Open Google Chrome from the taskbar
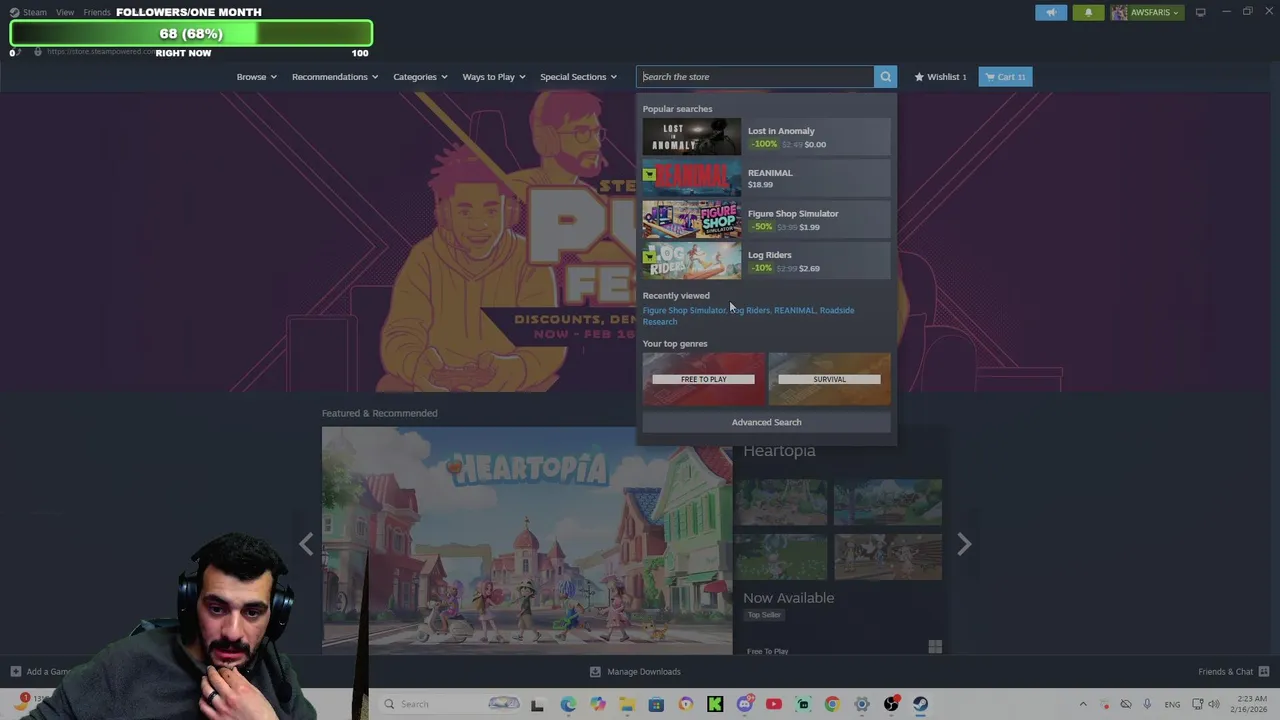This screenshot has width=1280, height=720. click(832, 704)
